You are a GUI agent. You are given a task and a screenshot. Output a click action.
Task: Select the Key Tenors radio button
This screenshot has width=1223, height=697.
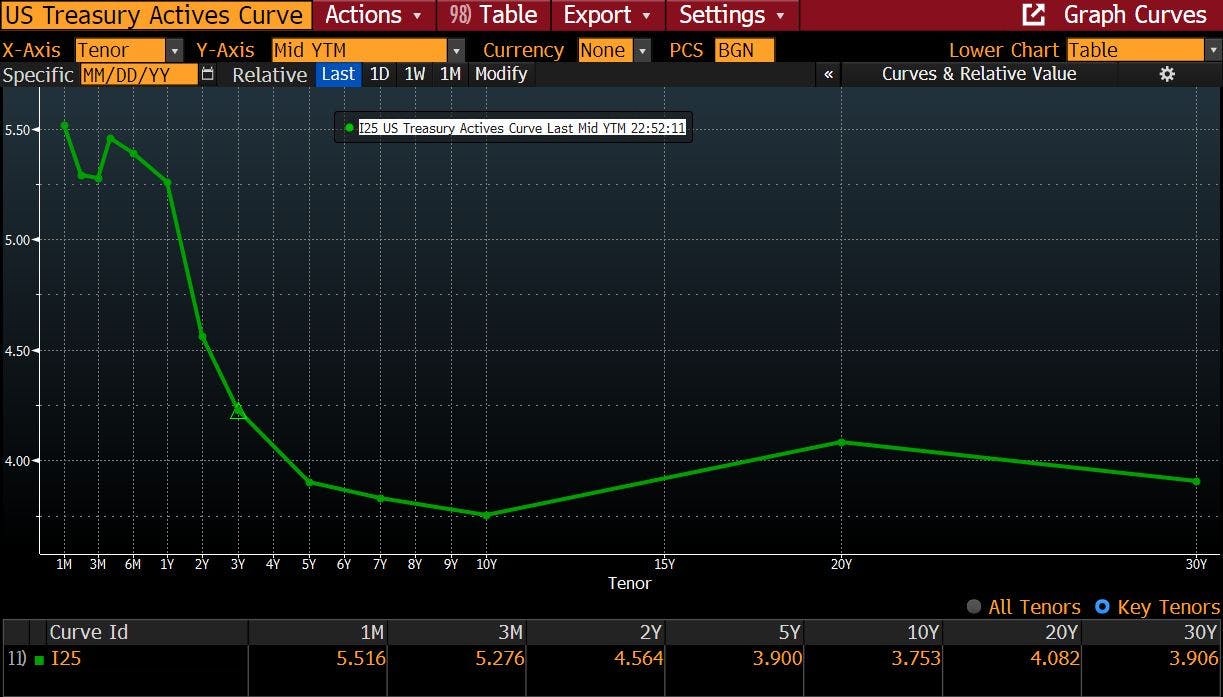[x=1102, y=607]
